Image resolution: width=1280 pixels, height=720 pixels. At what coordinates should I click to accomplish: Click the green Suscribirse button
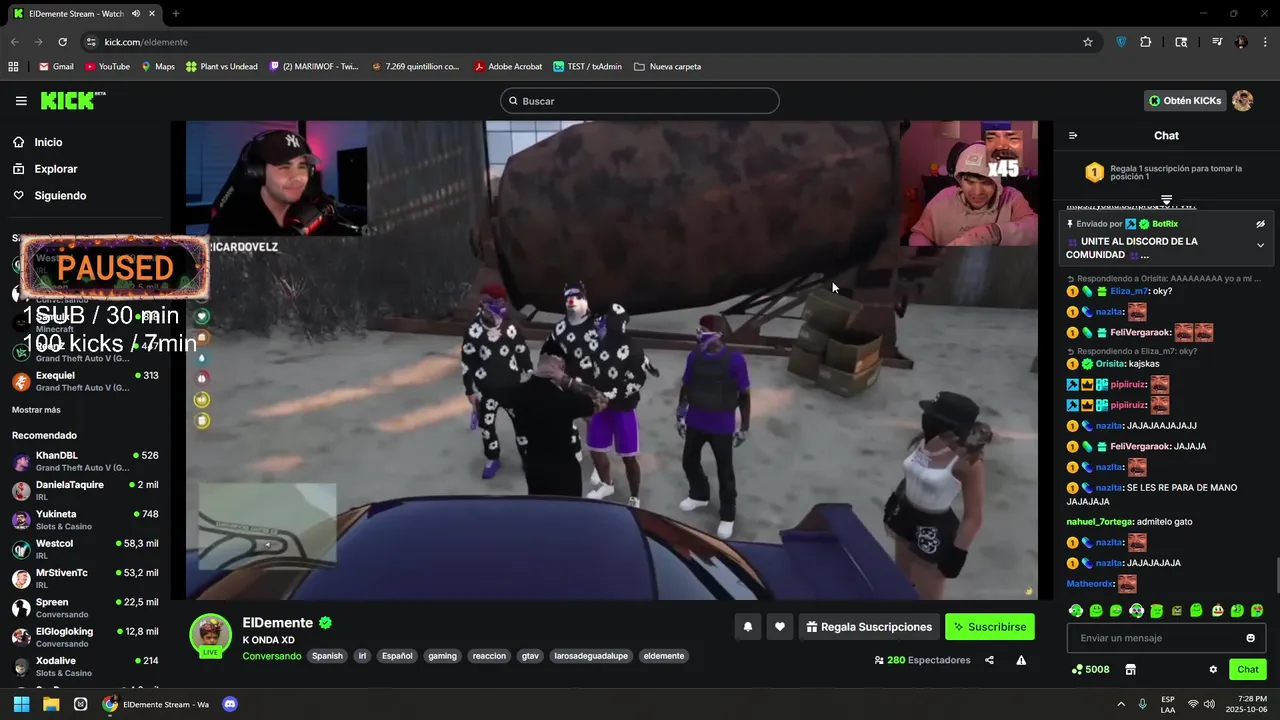click(x=990, y=627)
